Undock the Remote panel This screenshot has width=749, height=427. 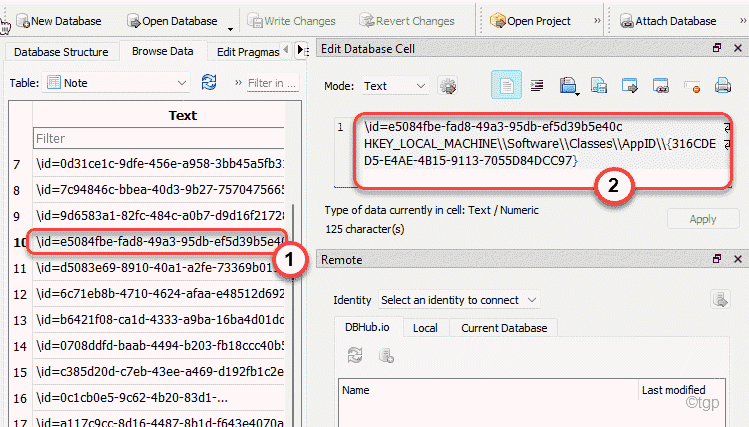pyautogui.click(x=717, y=259)
